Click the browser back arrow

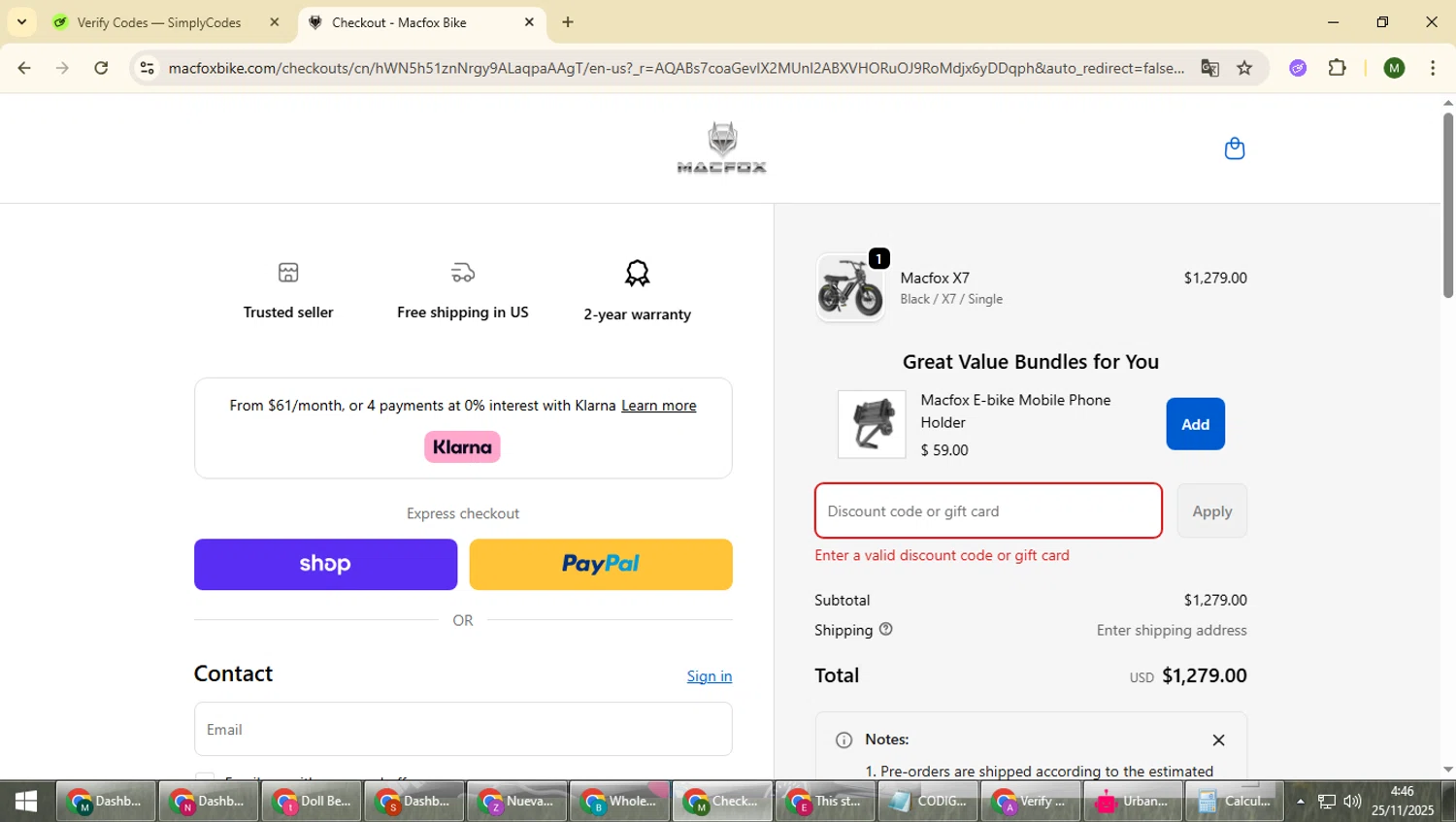pyautogui.click(x=24, y=68)
